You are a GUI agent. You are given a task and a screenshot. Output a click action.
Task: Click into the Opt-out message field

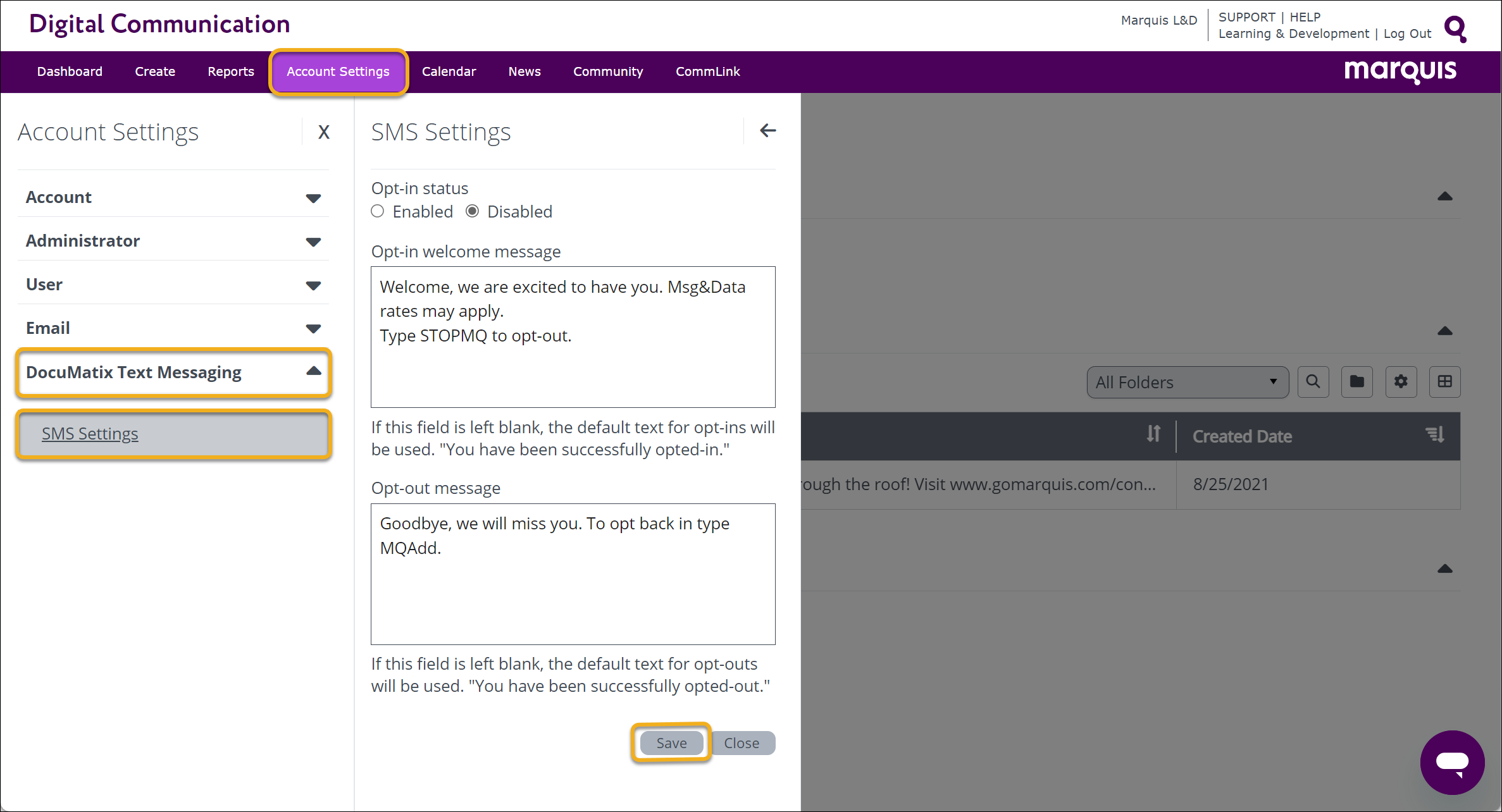tap(573, 574)
